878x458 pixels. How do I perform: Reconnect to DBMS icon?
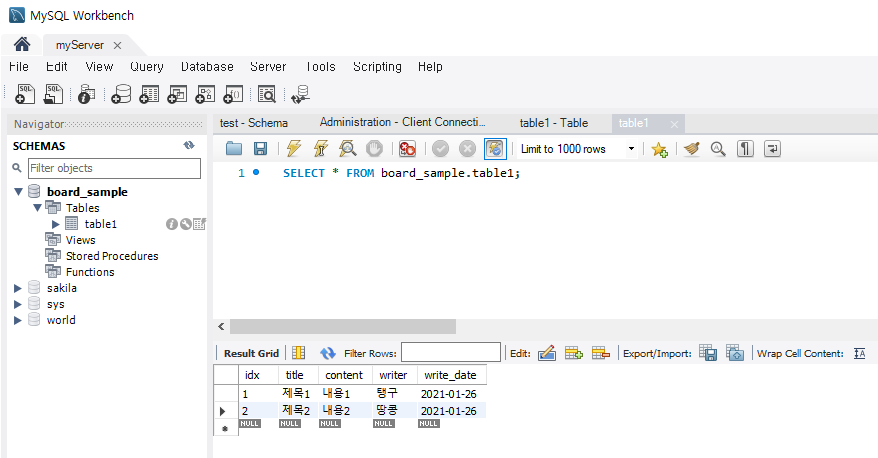click(x=300, y=94)
